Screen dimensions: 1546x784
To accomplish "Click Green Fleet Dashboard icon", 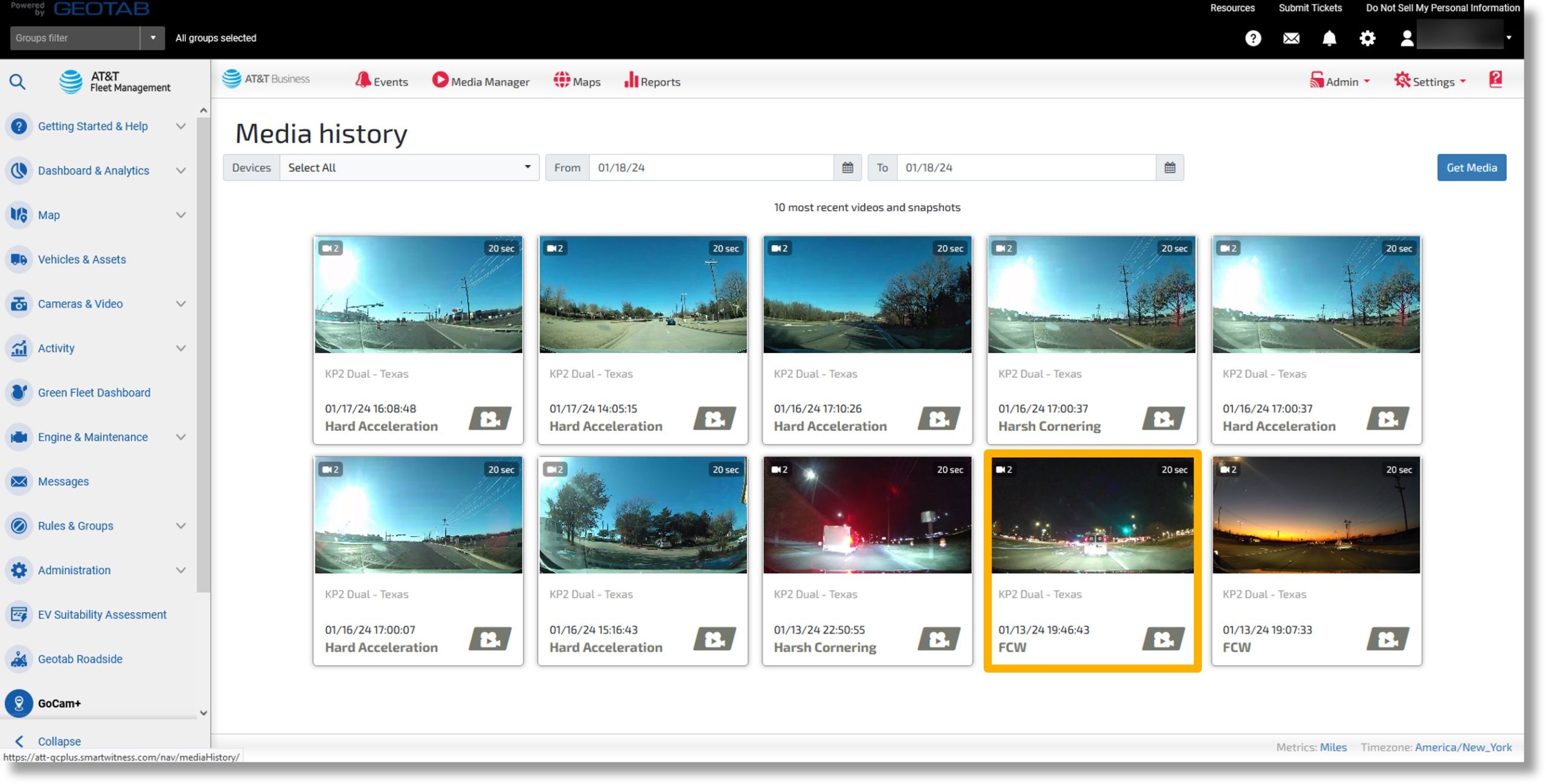I will click(19, 392).
